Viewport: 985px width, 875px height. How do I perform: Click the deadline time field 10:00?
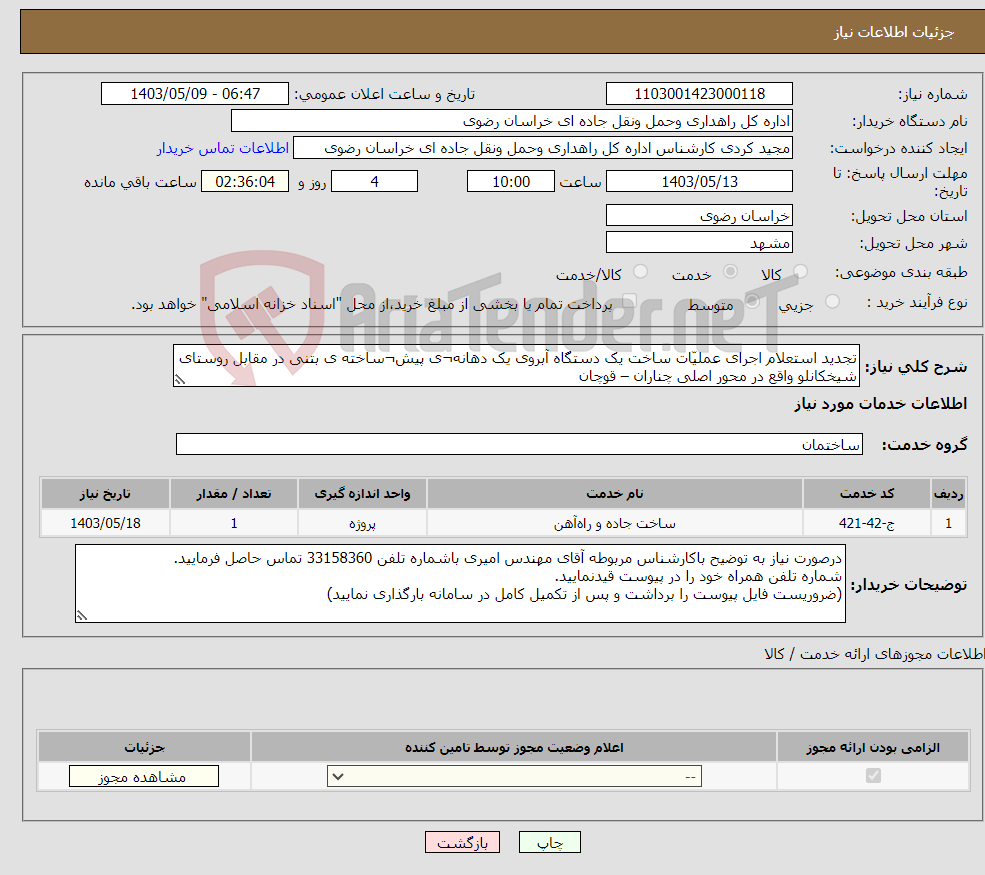(511, 182)
